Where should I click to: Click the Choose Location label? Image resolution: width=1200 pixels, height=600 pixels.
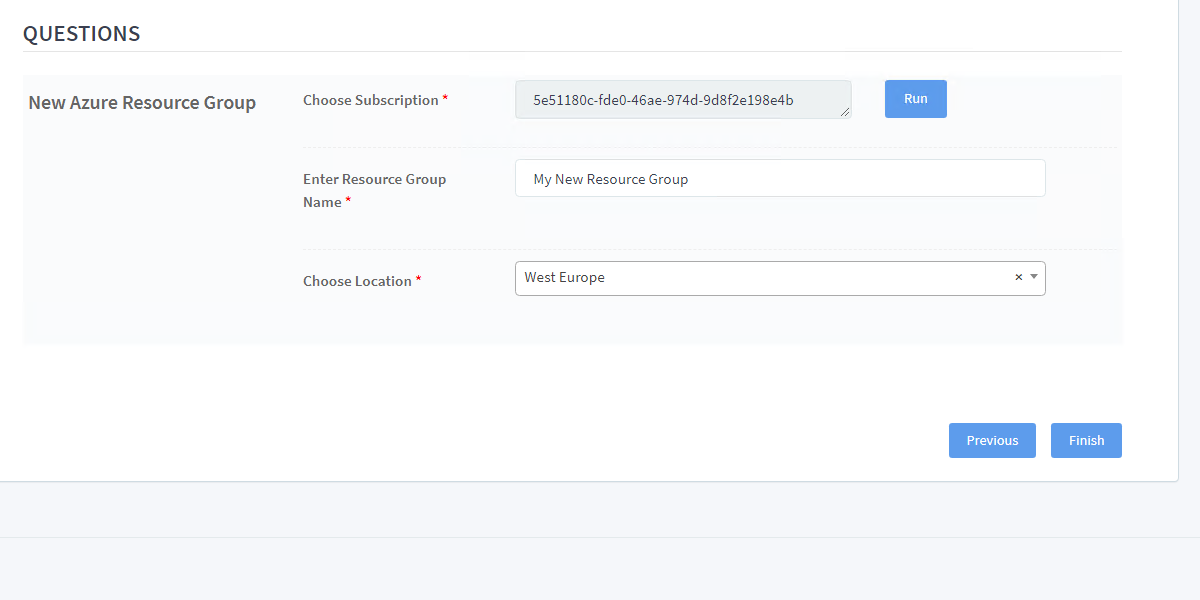pos(357,281)
